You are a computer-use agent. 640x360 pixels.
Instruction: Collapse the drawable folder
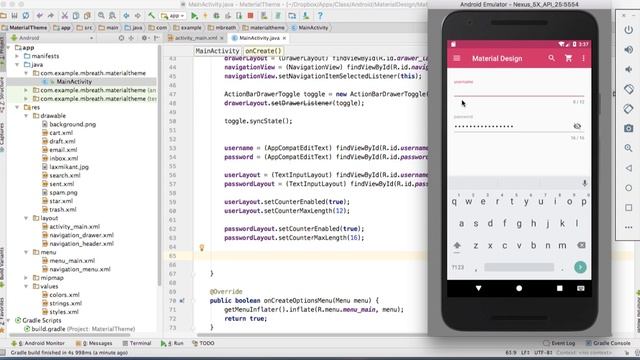(x=26, y=116)
